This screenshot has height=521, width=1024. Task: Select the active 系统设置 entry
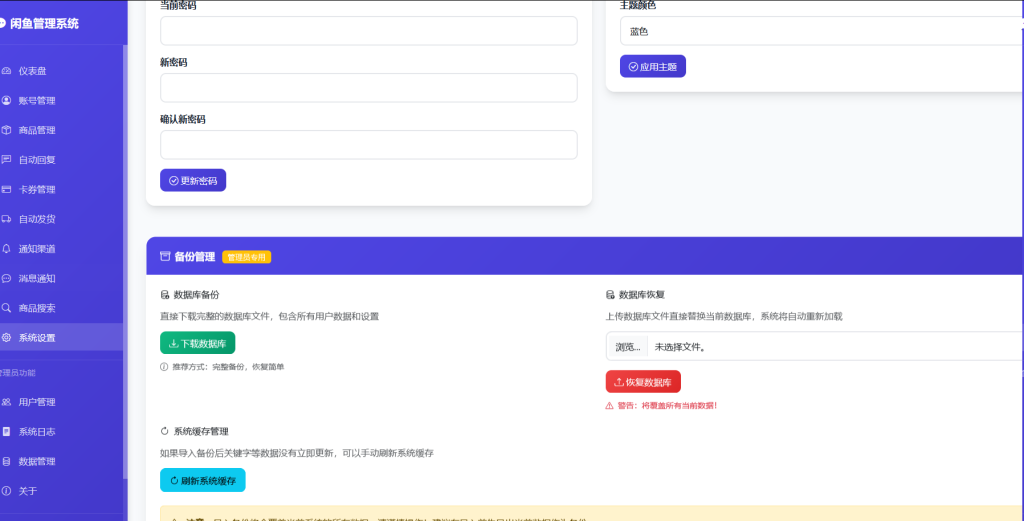point(61,338)
